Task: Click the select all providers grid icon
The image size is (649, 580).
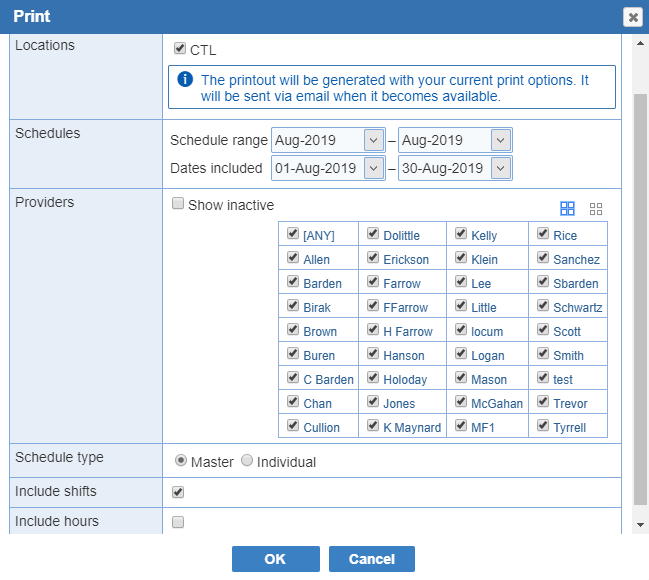Action: pos(567,209)
